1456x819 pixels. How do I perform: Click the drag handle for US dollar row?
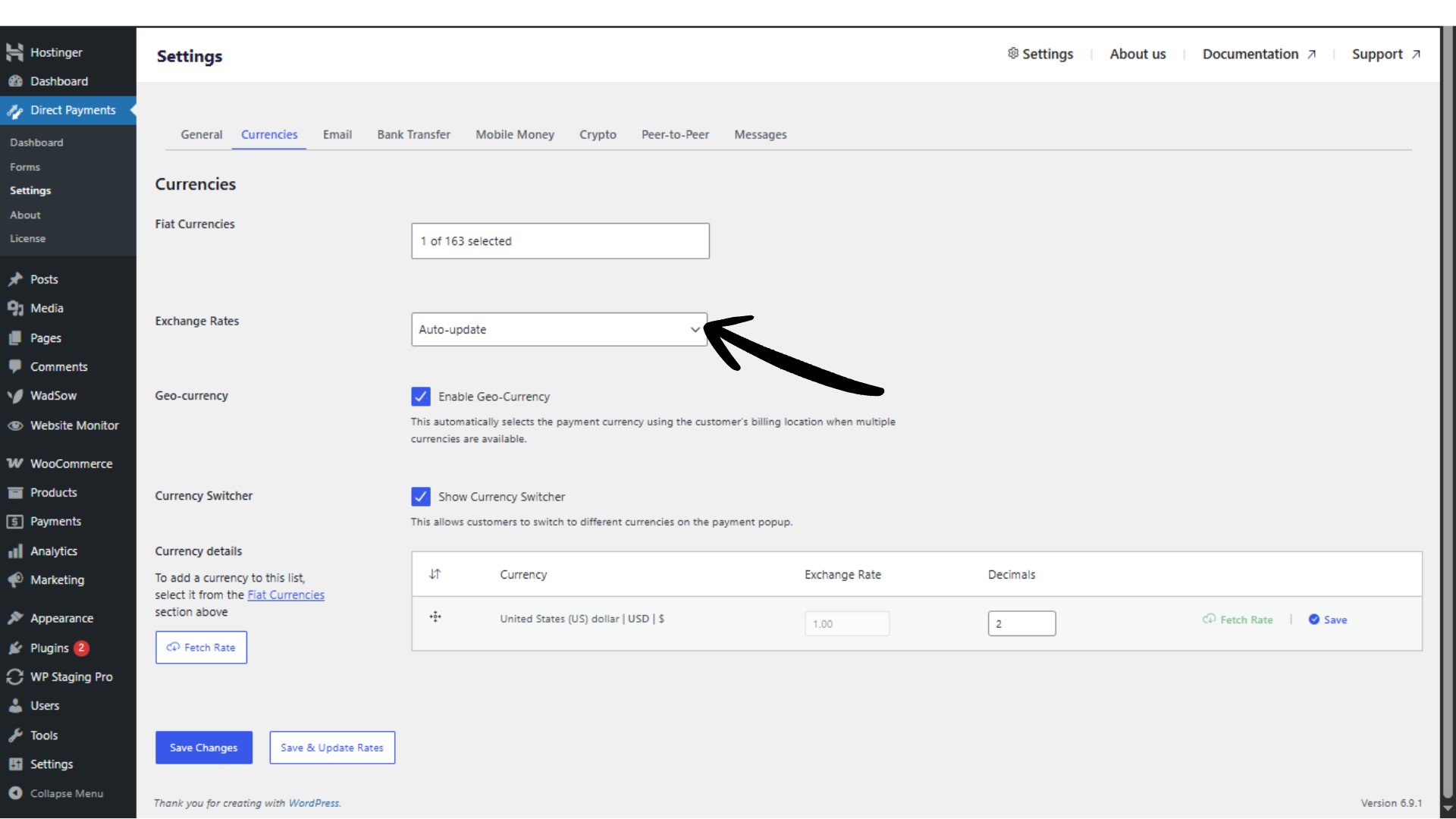(x=435, y=617)
